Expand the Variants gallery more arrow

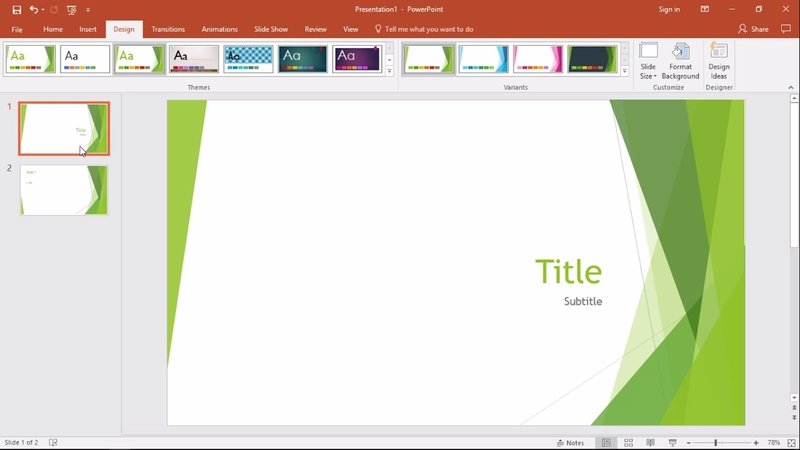[625, 71]
